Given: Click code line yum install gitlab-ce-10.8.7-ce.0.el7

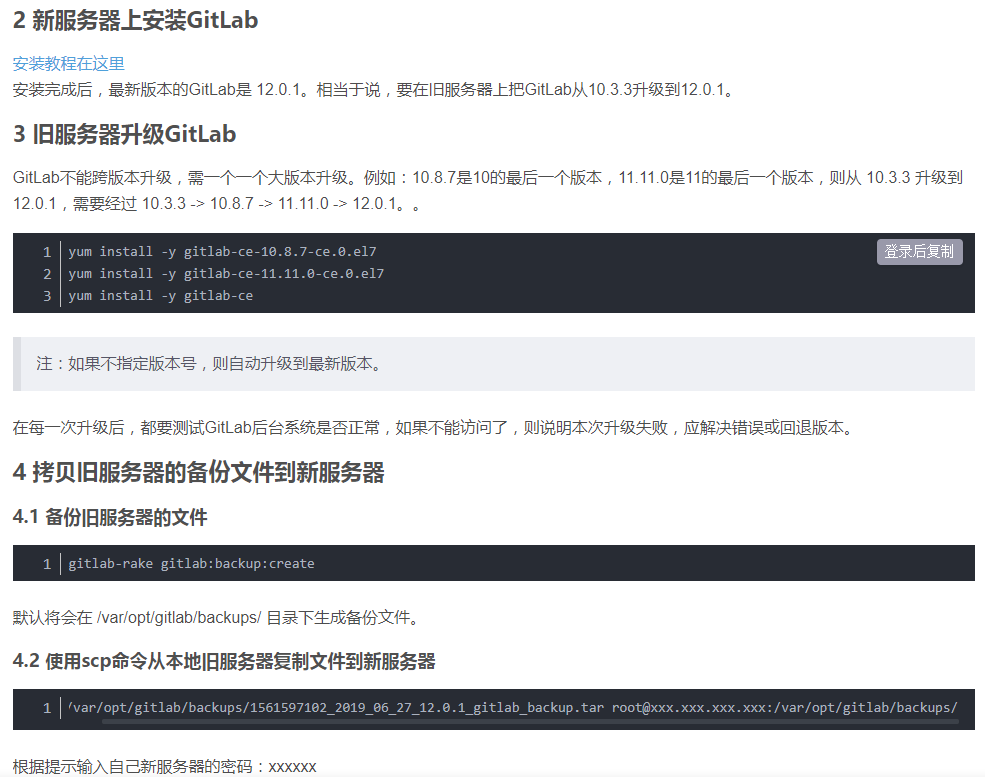Looking at the screenshot, I should click(222, 251).
